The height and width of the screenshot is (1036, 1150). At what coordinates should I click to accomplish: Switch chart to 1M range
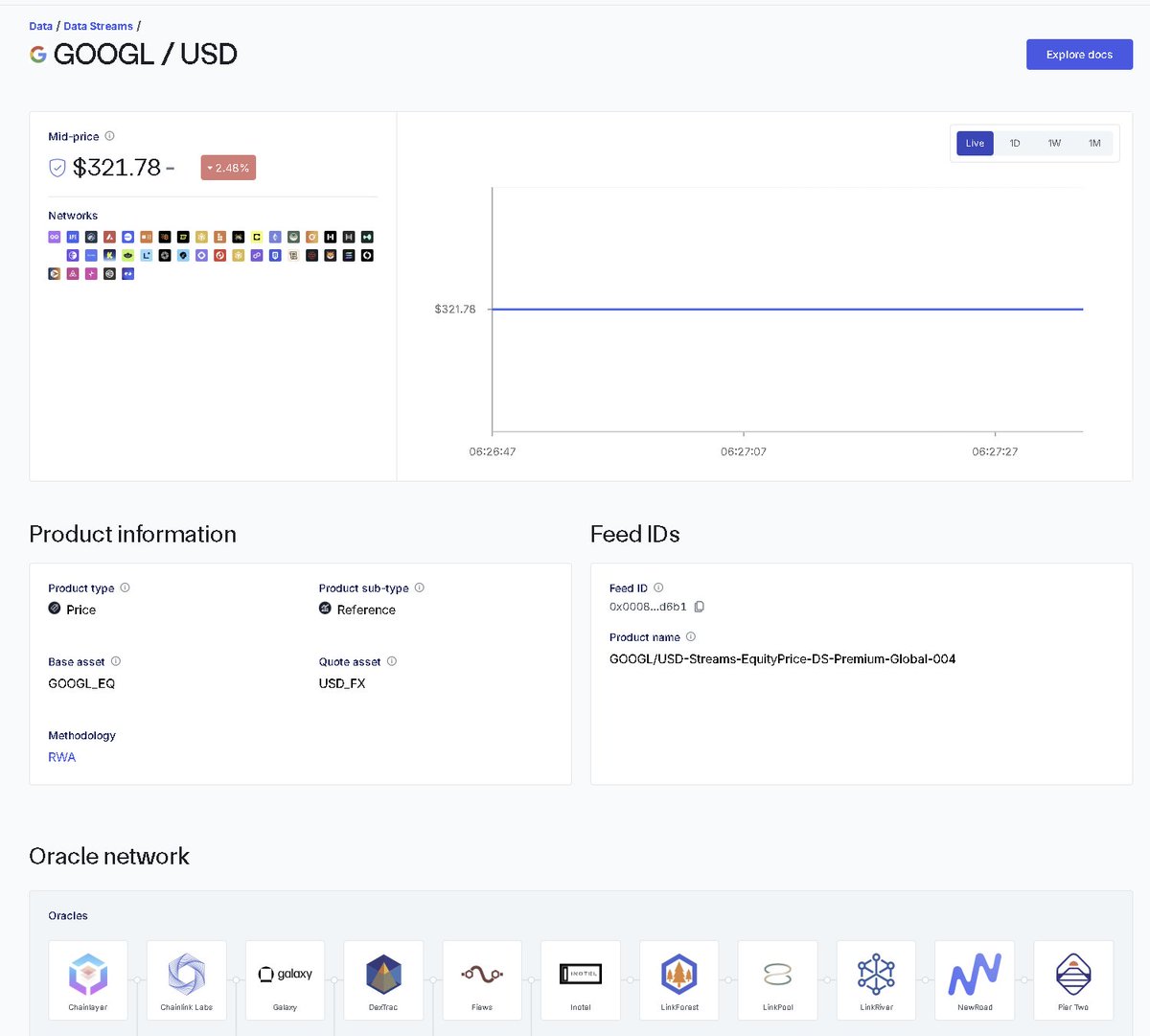(1094, 143)
